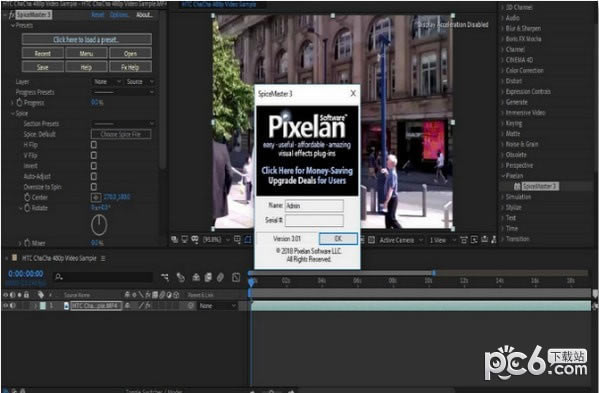Open the HTC ChaCha composition panel menu
Screen dimensions: 599x393
103,259
